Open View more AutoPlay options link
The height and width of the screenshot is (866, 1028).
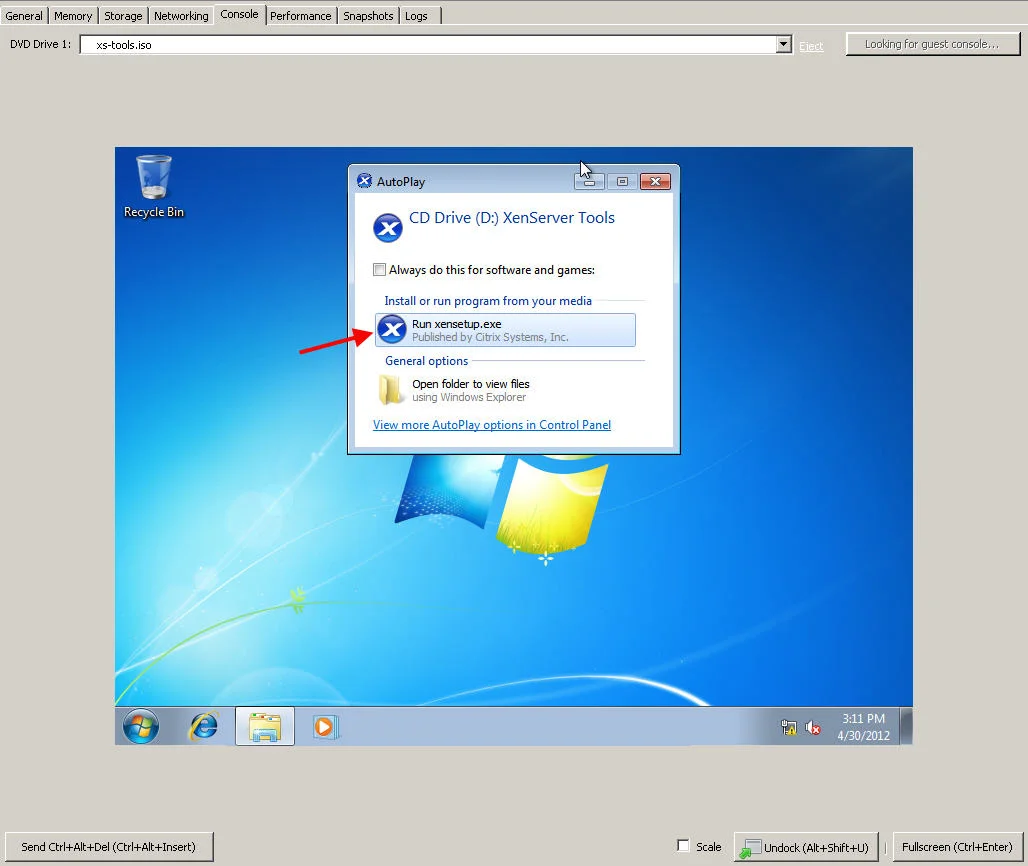point(492,425)
